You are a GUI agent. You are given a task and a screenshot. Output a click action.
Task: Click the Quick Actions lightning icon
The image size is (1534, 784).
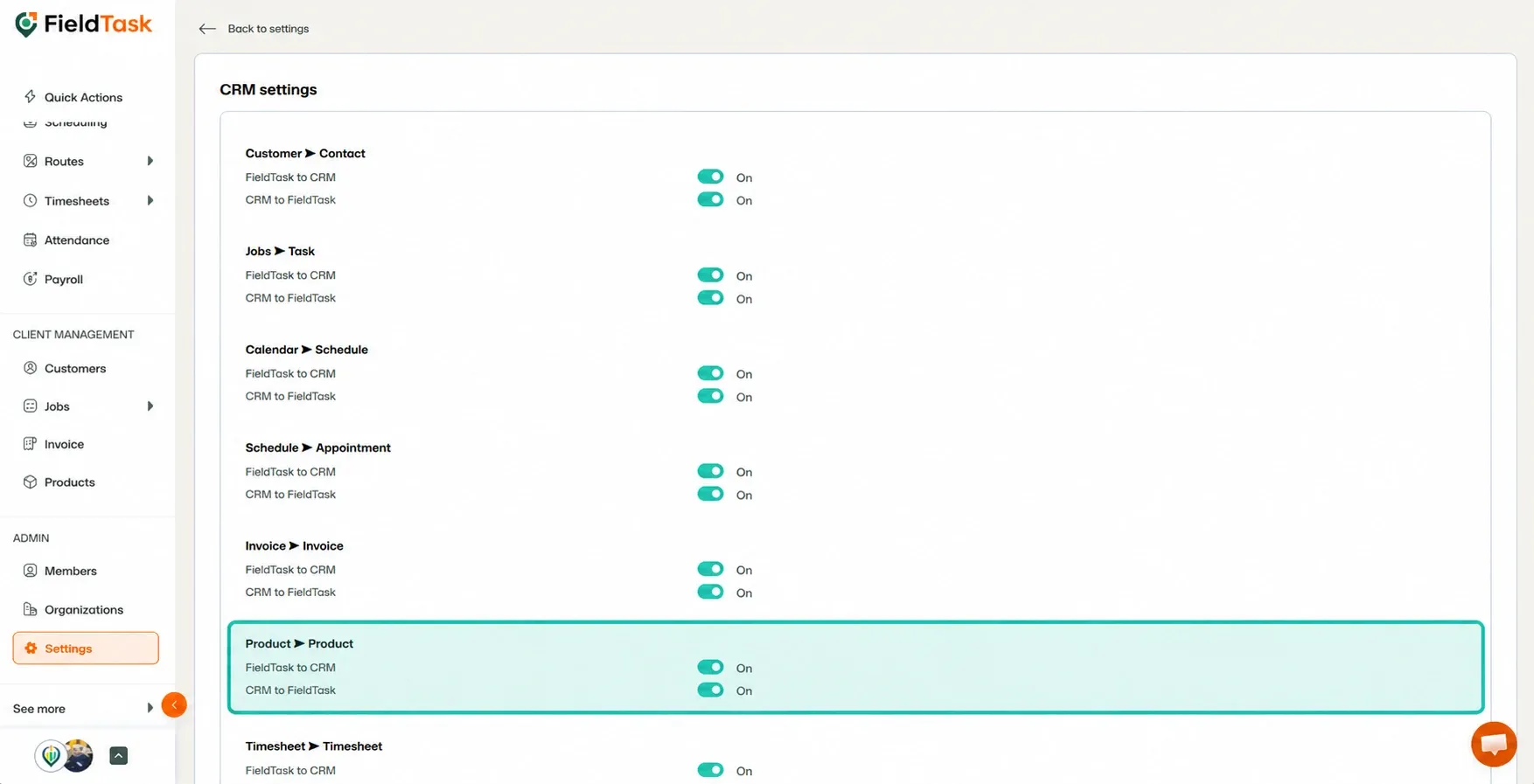click(30, 96)
